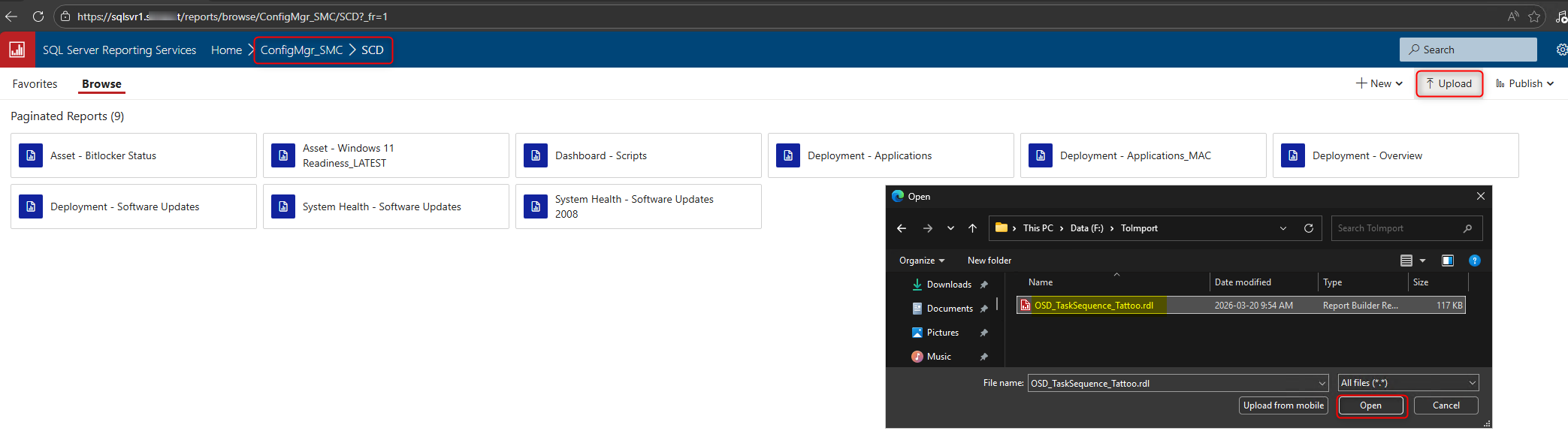This screenshot has height=434, width=1568.
Task: Refresh the ToImport folder in Open dialog
Action: [x=1308, y=228]
